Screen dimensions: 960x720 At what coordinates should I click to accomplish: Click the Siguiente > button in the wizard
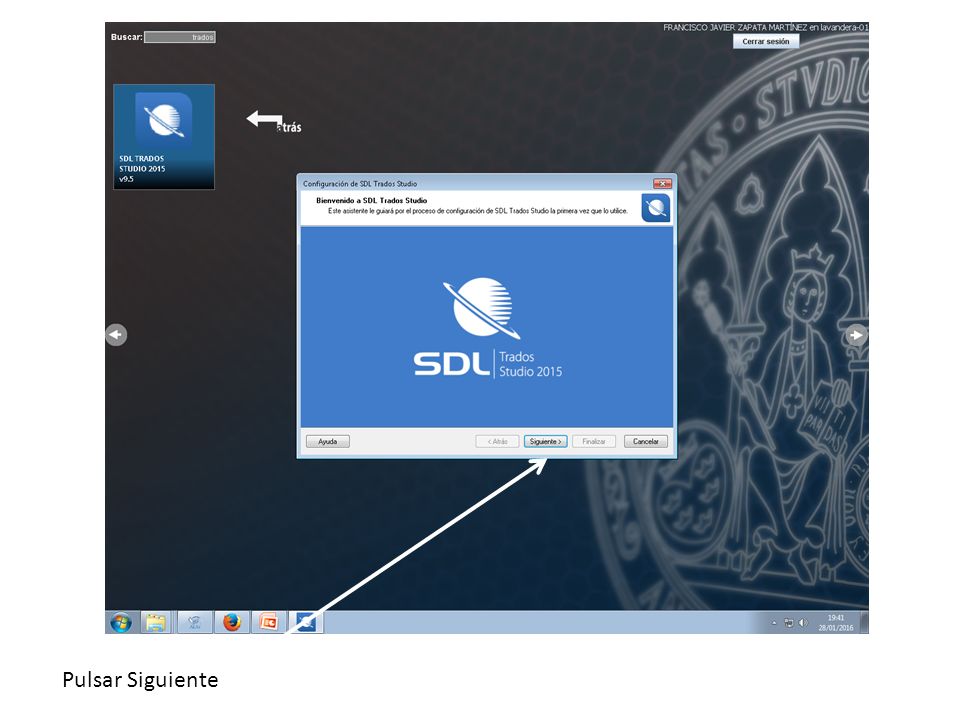pyautogui.click(x=546, y=441)
